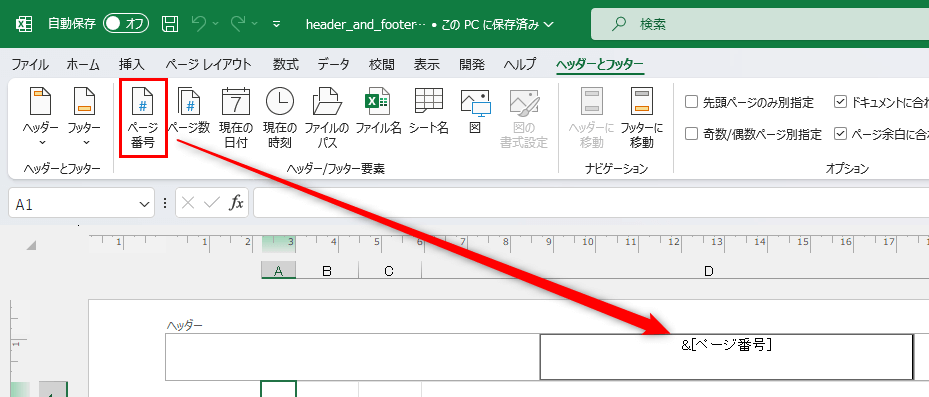Open the 表示 tab

pos(427,65)
